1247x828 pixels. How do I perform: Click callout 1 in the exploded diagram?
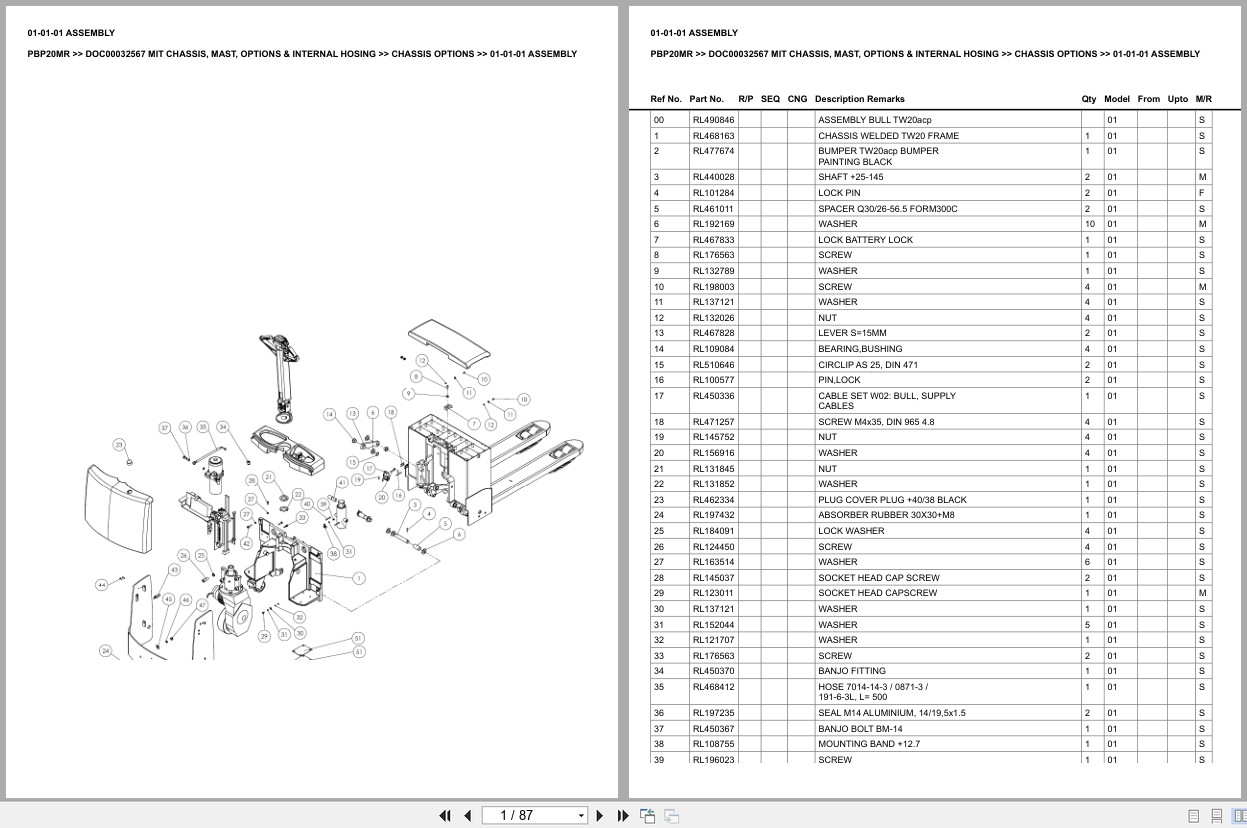pos(358,578)
